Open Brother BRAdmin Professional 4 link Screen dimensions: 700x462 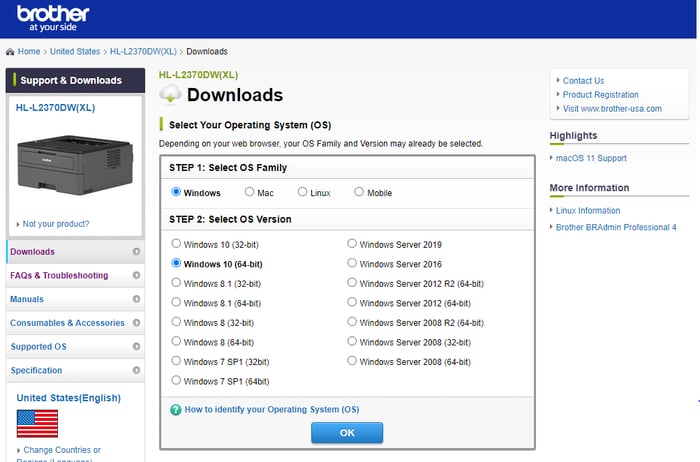tap(616, 227)
